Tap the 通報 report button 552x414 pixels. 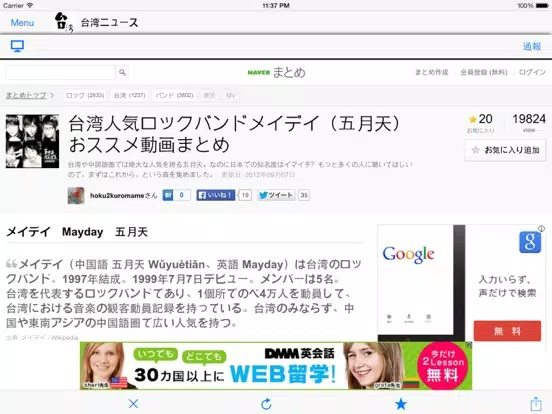(532, 46)
